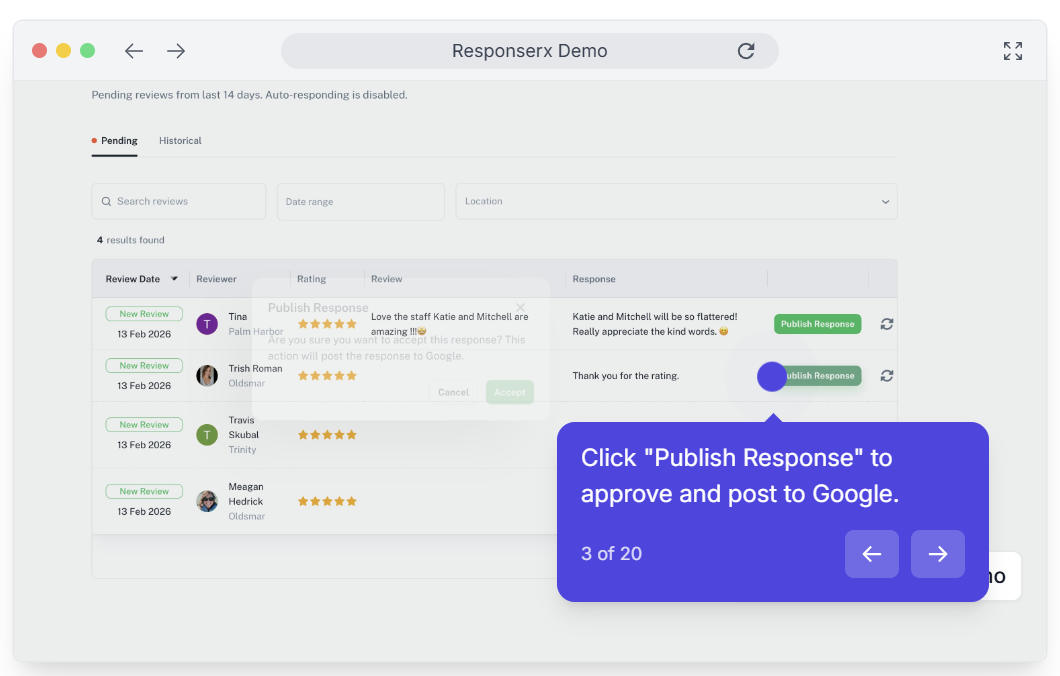Go back with the browser back arrow

click(x=134, y=51)
